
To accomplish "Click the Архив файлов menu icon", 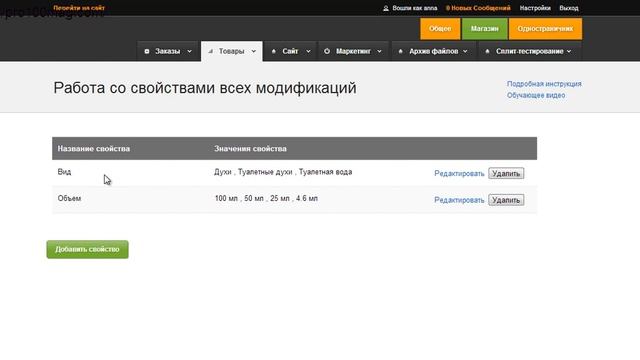I will [400, 51].
